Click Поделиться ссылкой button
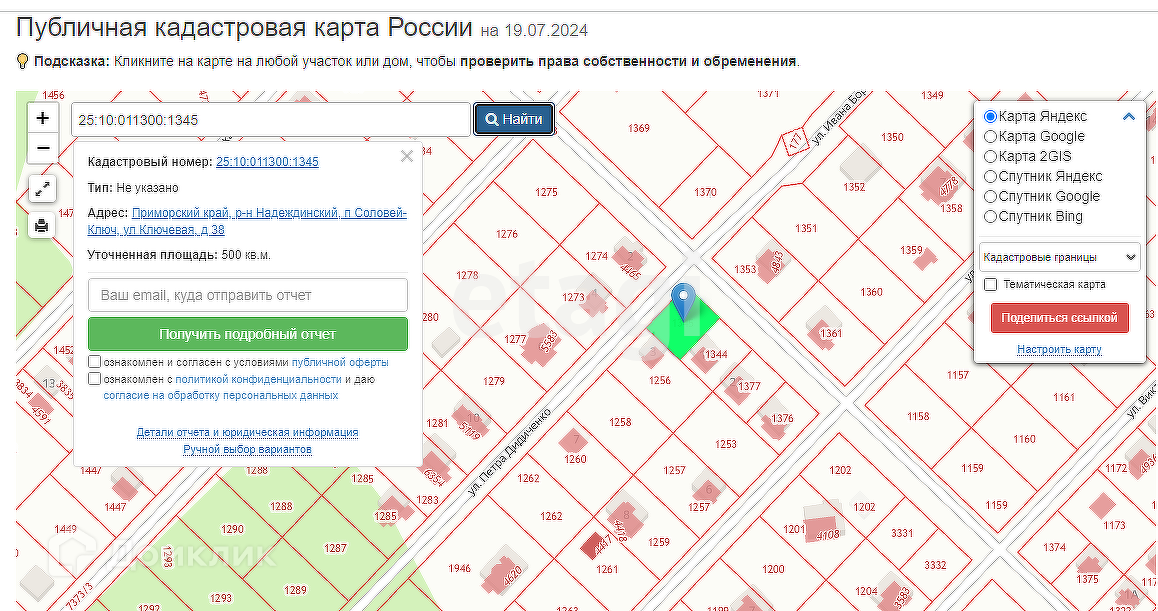The height and width of the screenshot is (611, 1158). pyautogui.click(x=1060, y=318)
